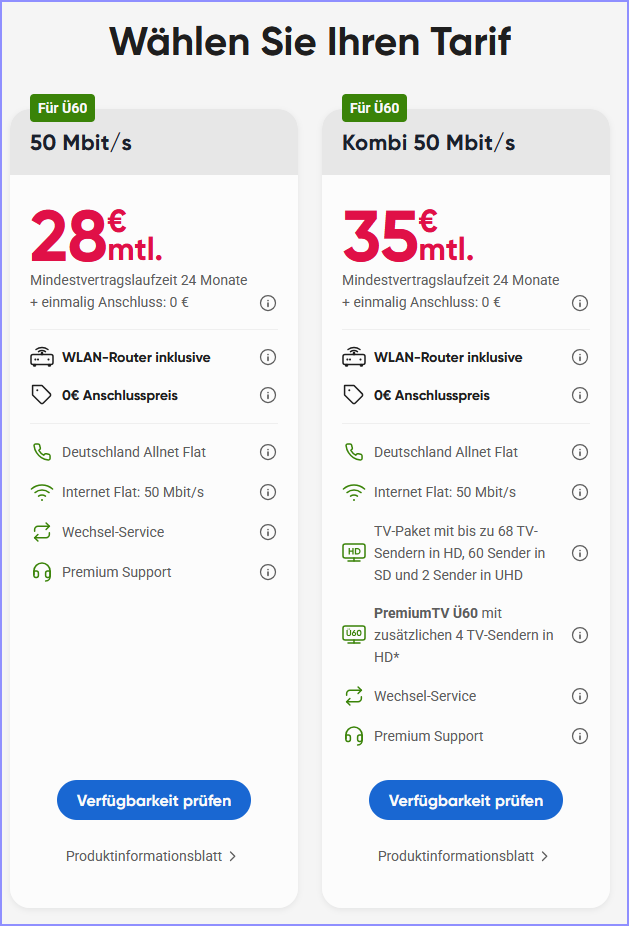Open info for PremiumTV Ü60 feature
Viewport: 629px width, 926px height.
click(x=580, y=635)
